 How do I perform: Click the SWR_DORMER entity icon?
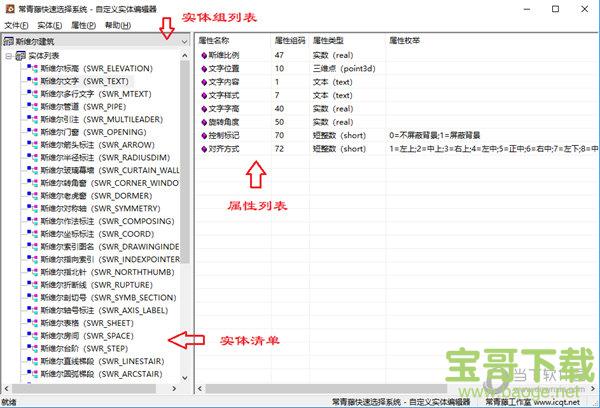pyautogui.click(x=32, y=196)
